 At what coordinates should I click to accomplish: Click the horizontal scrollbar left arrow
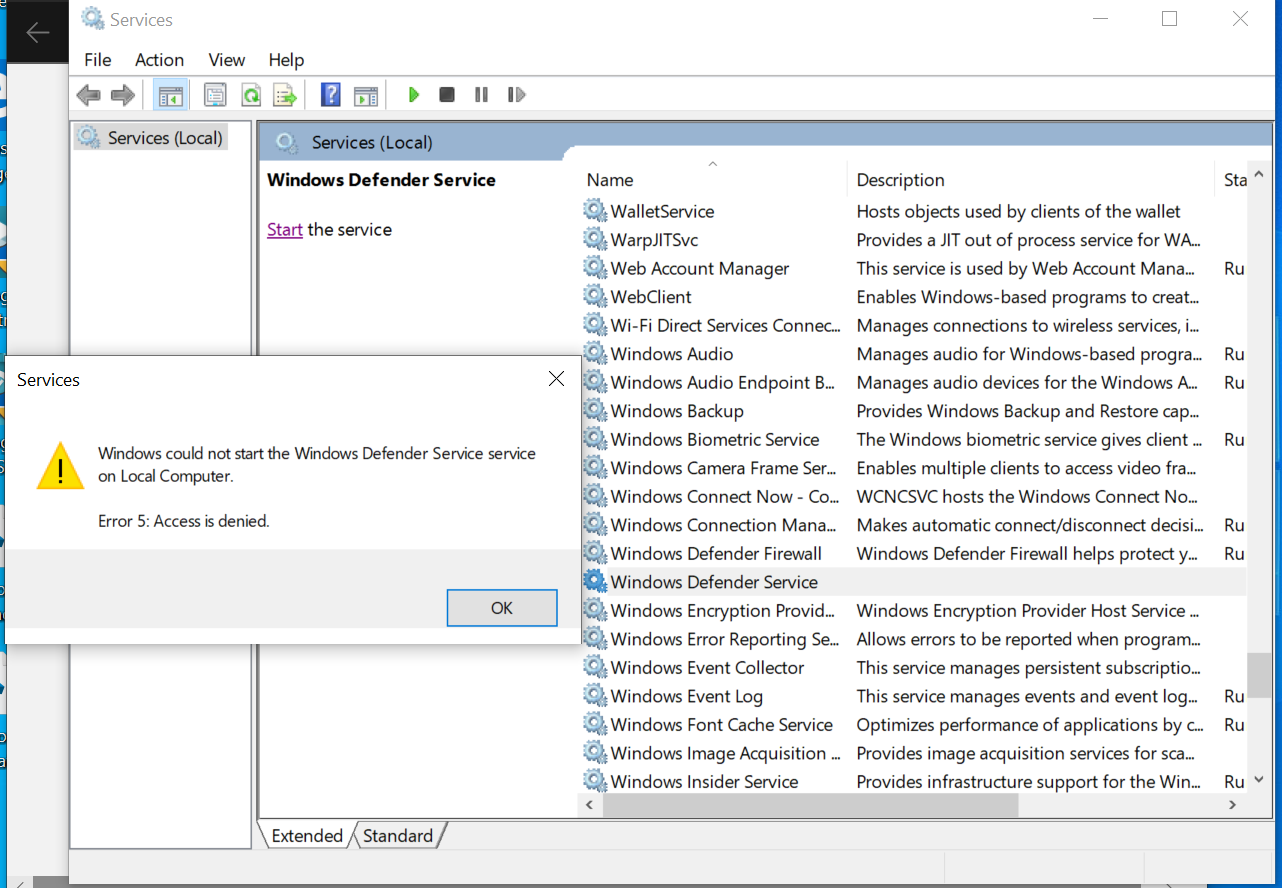tap(589, 805)
